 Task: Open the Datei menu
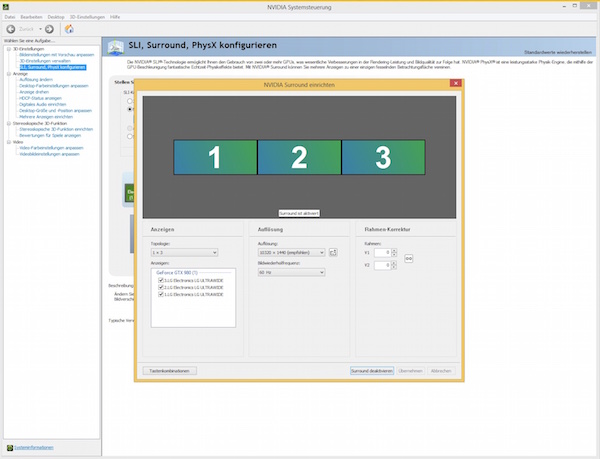click(x=10, y=17)
